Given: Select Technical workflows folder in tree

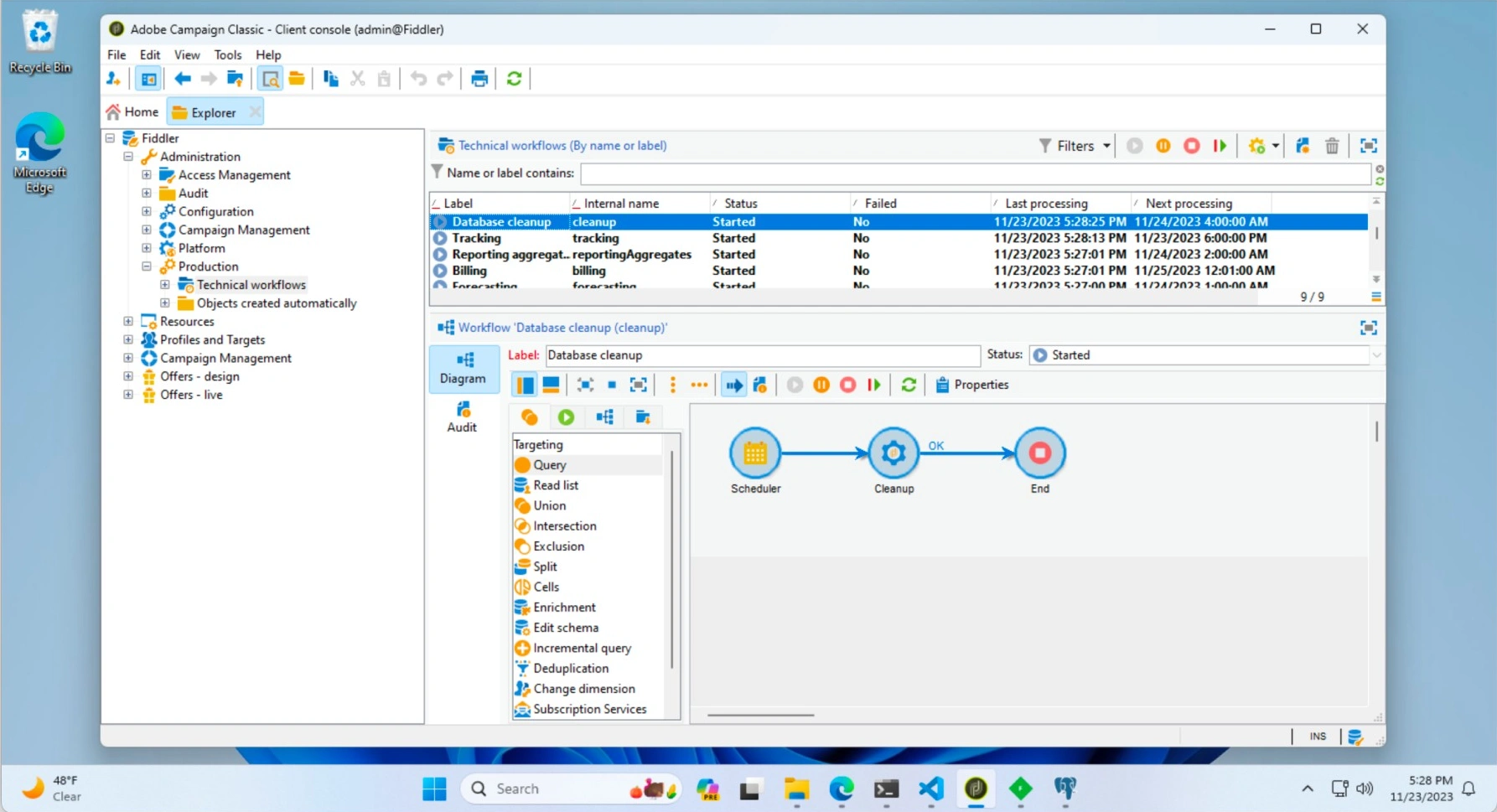Looking at the screenshot, I should pos(251,285).
